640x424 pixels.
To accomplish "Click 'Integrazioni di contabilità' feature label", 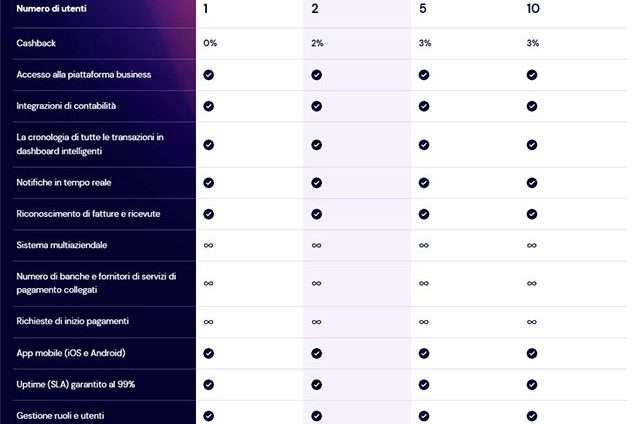I will point(67,106).
